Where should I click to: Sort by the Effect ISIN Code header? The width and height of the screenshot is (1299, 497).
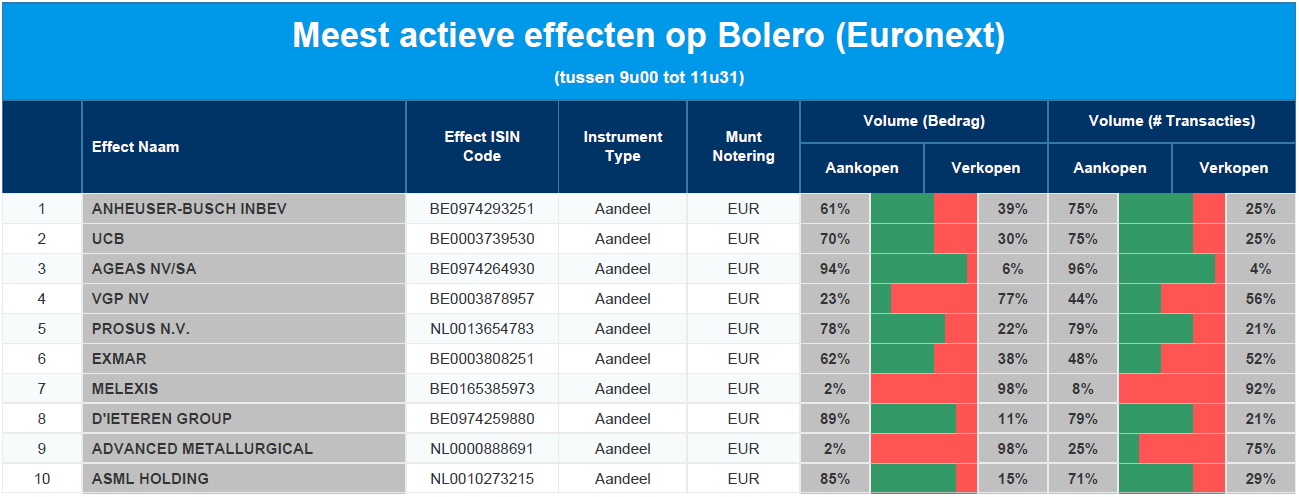click(x=482, y=146)
